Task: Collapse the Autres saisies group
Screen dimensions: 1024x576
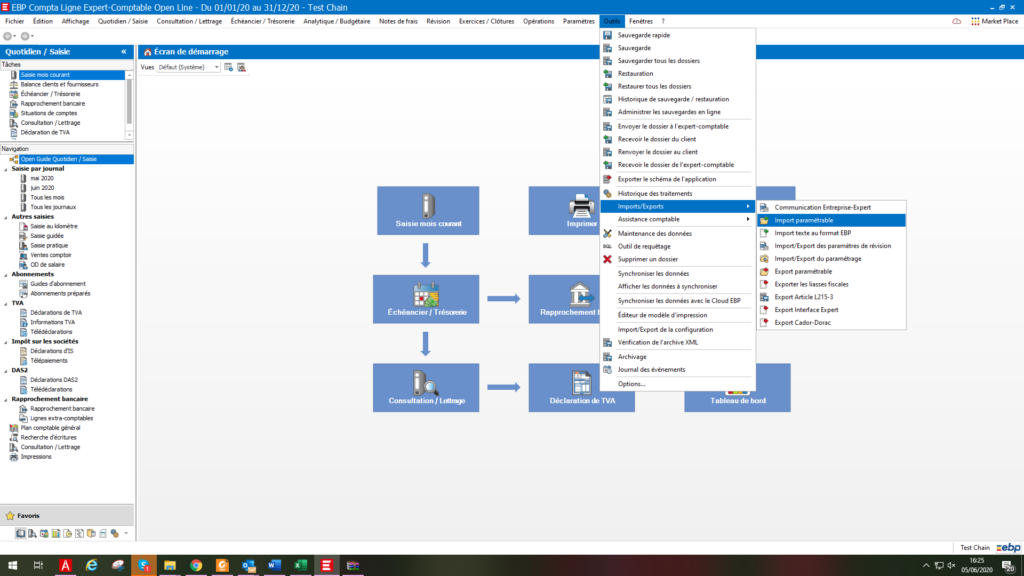Action: click(x=6, y=217)
